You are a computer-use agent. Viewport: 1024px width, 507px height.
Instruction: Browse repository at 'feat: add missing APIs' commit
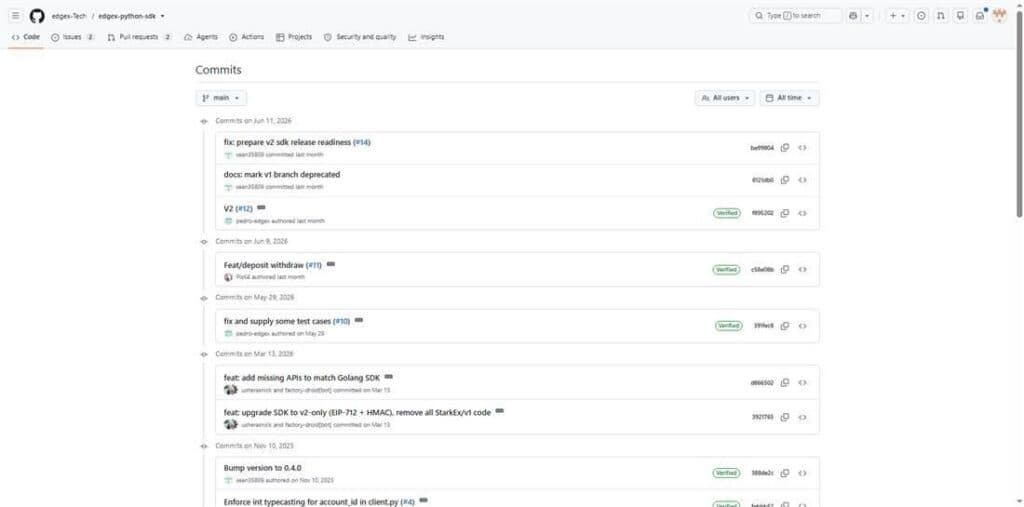(803, 382)
